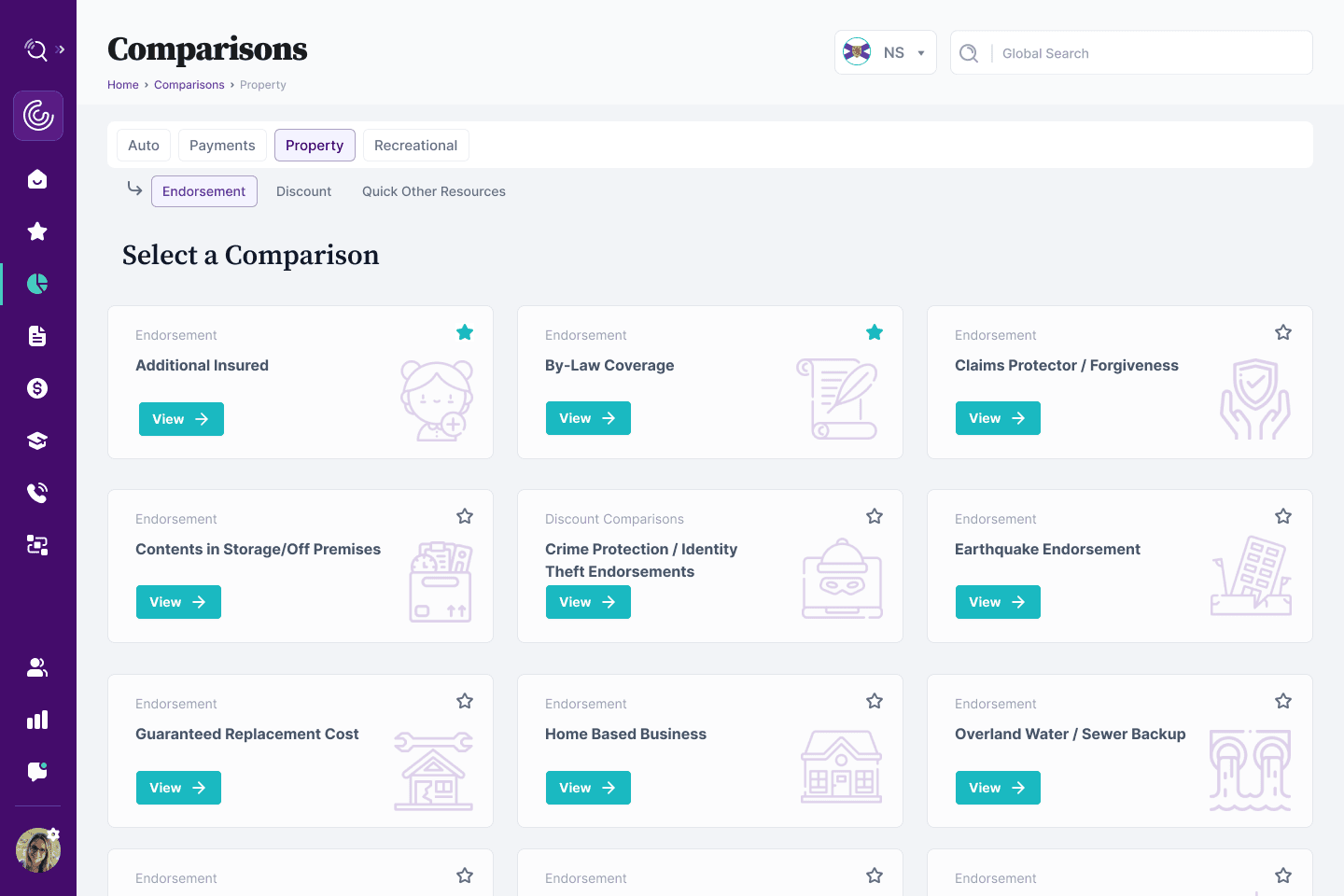Select the pie chart comparisons sidebar icon
The height and width of the screenshot is (896, 1344).
tap(37, 284)
